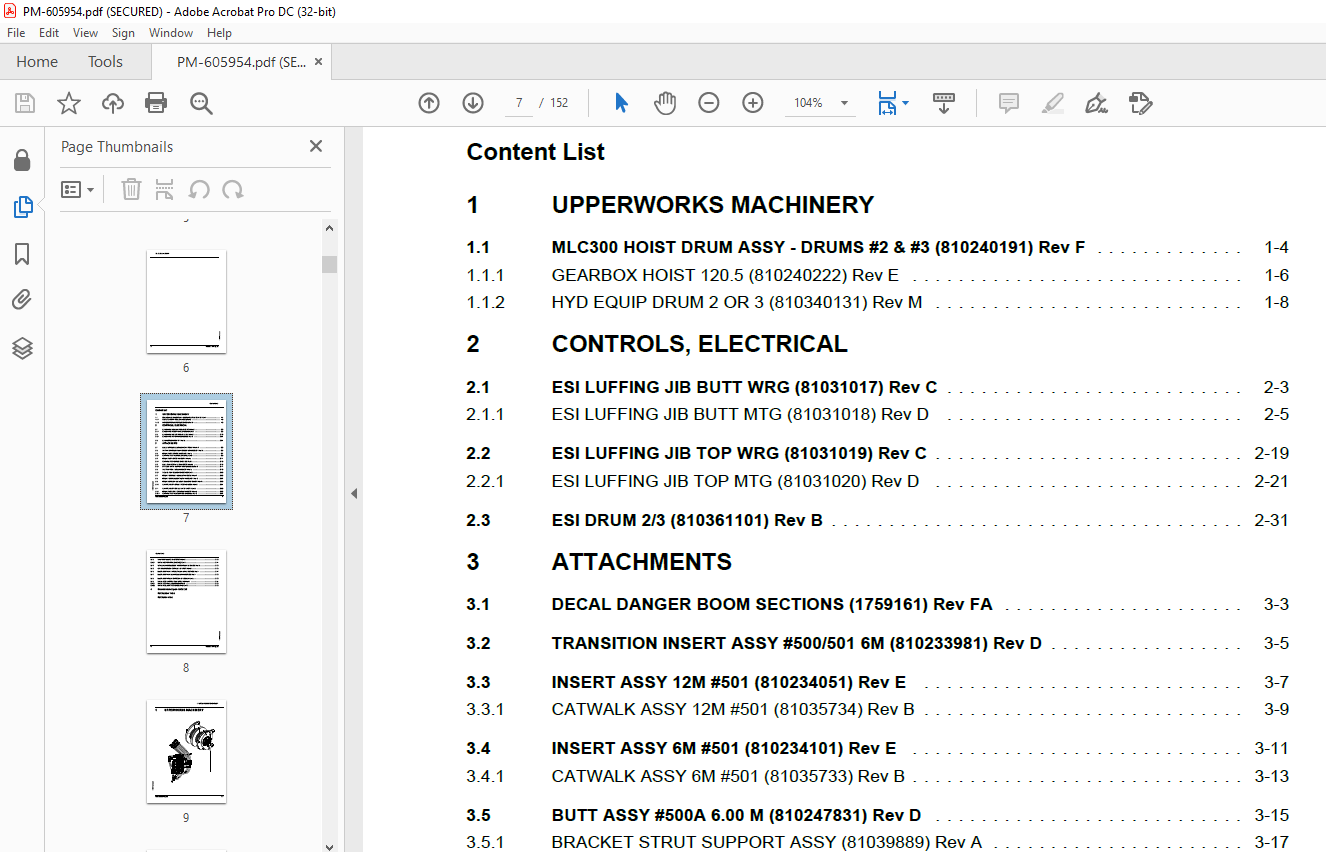Rotate pages counterclockwise in thumbnails panel
This screenshot has height=852, width=1326.
pos(199,189)
